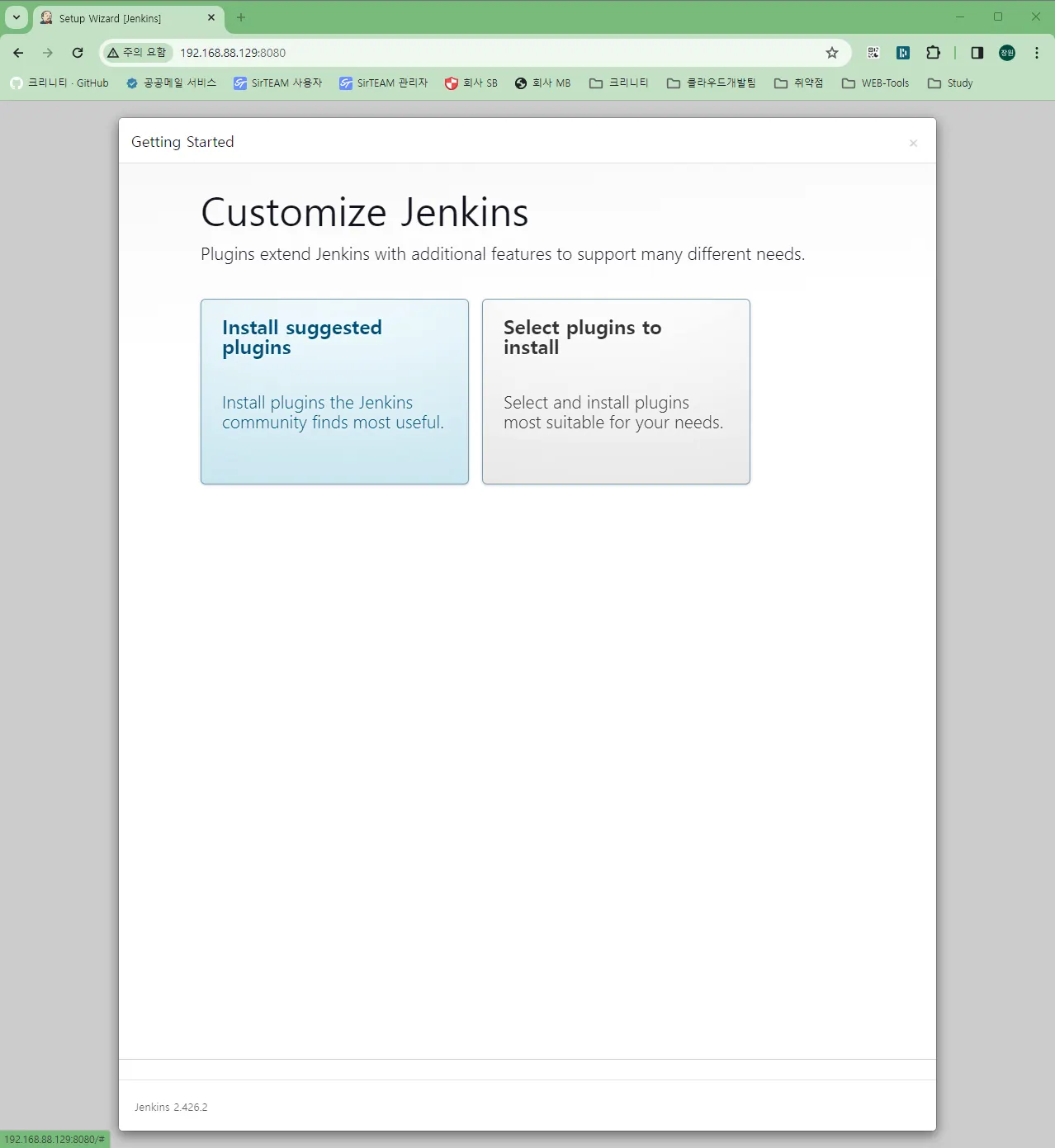This screenshot has height=1148, width=1055.
Task: Close the Getting Started dialog
Action: click(x=913, y=144)
